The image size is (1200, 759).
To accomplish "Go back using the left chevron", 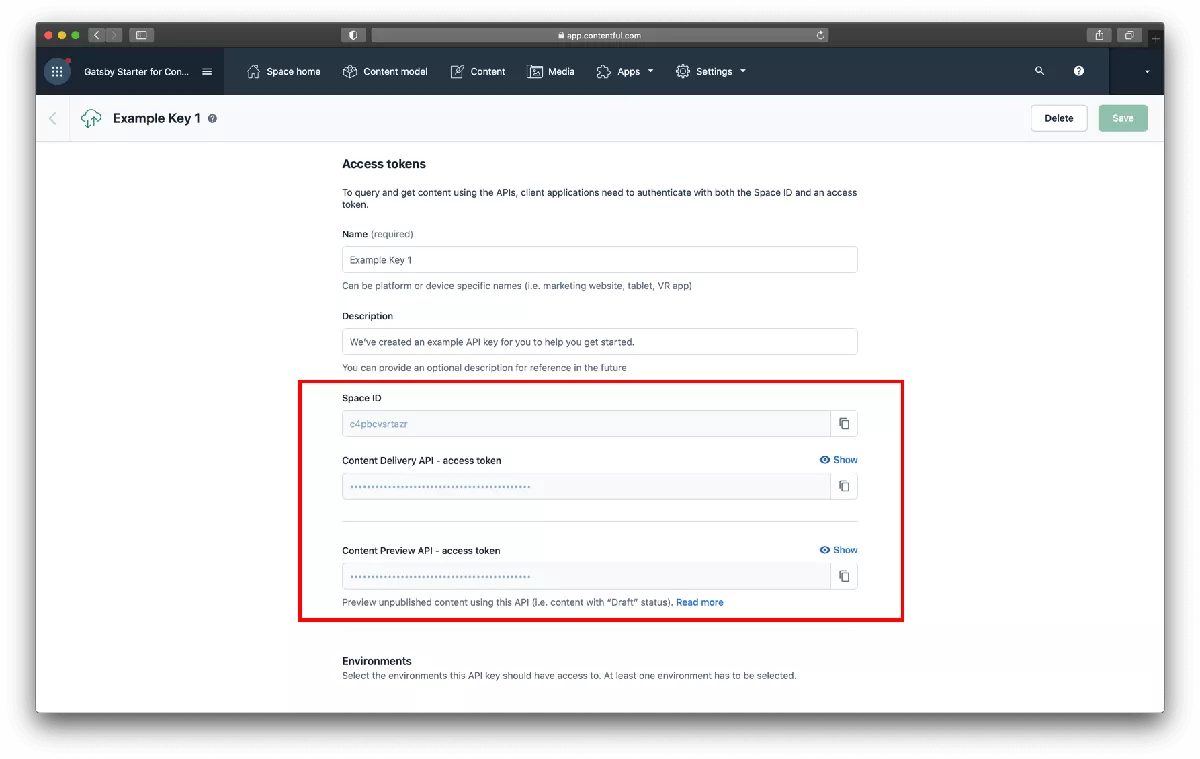I will (53, 118).
